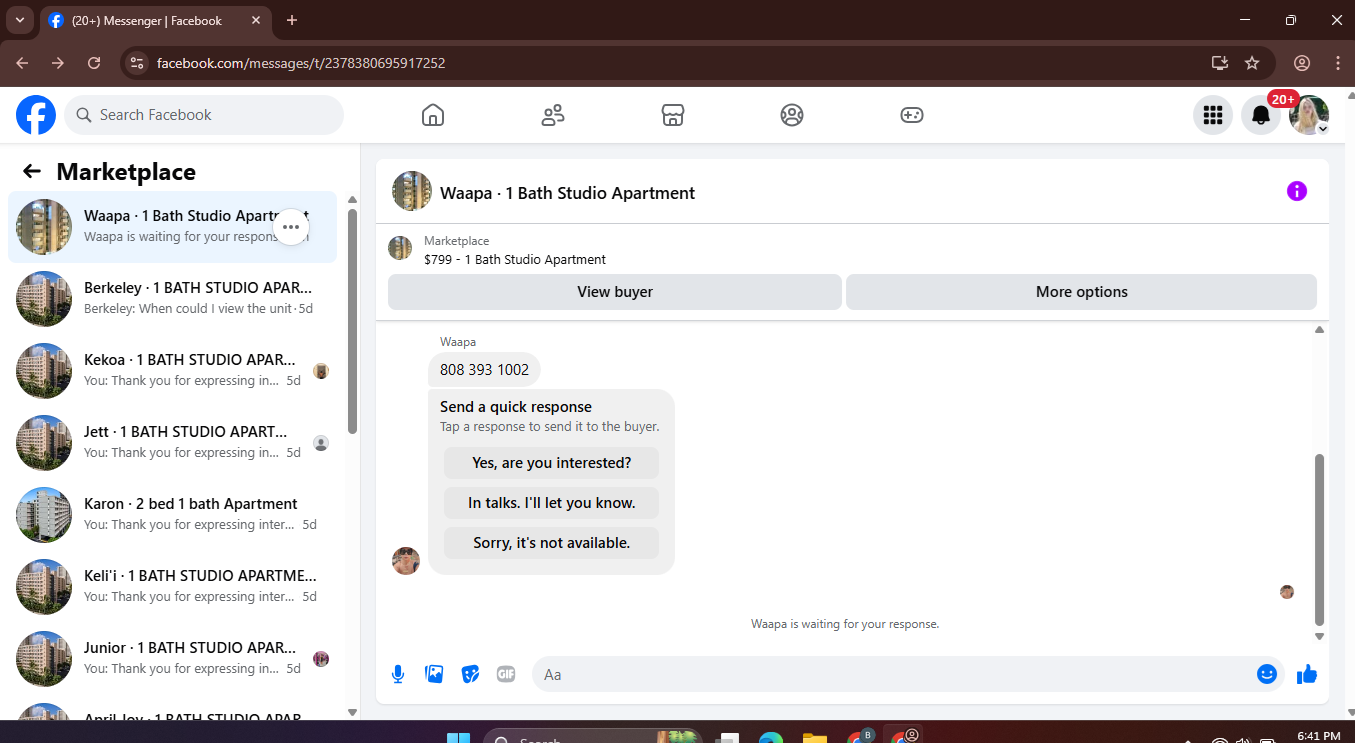Viewport: 1355px width, 743px height.
Task: Open notifications bell with 20+ badge
Action: coord(1261,115)
